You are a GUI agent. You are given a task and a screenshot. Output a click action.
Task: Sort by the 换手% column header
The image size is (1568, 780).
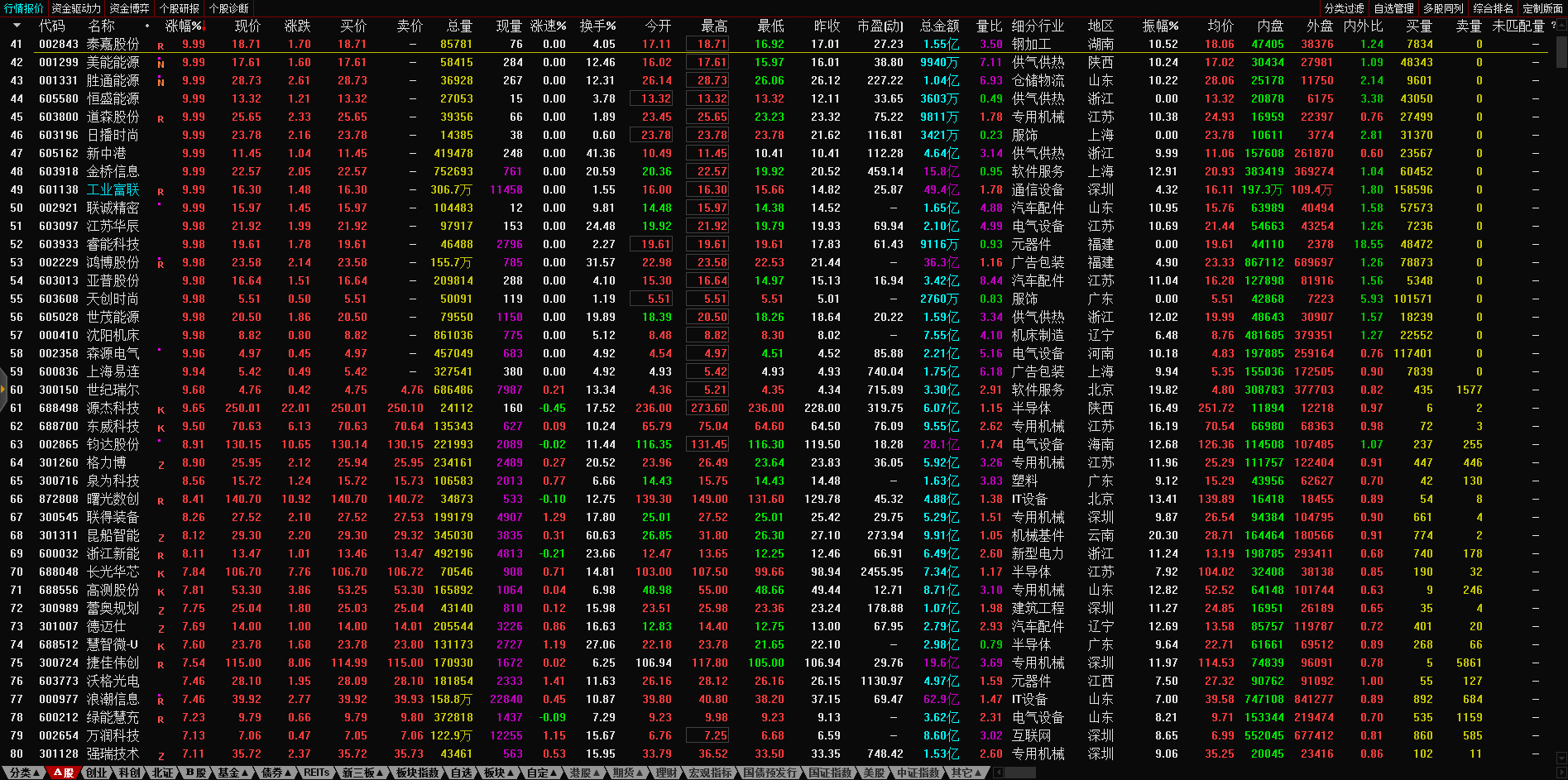pyautogui.click(x=597, y=26)
